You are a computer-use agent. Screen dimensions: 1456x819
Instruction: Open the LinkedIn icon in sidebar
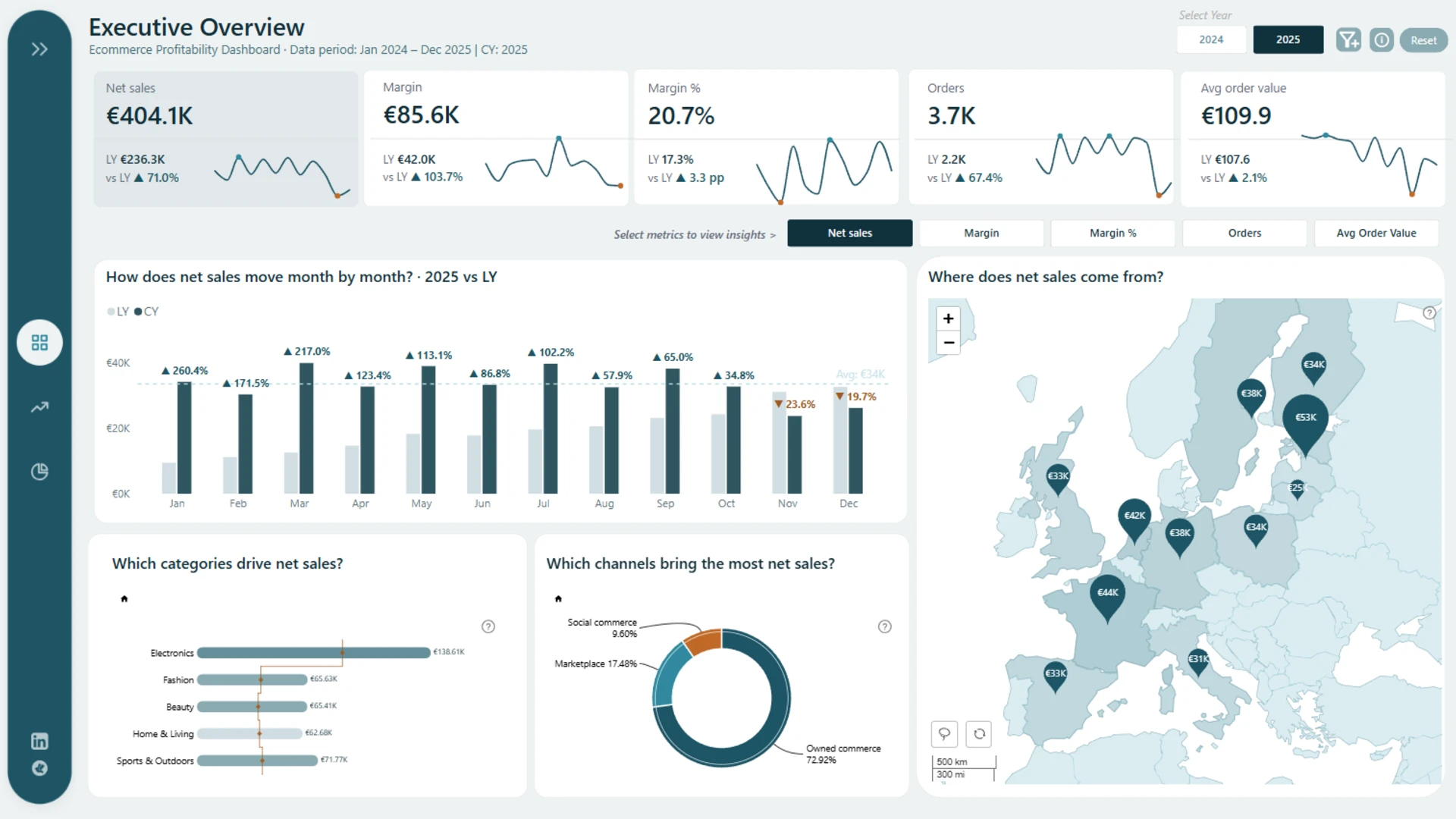pyautogui.click(x=39, y=741)
